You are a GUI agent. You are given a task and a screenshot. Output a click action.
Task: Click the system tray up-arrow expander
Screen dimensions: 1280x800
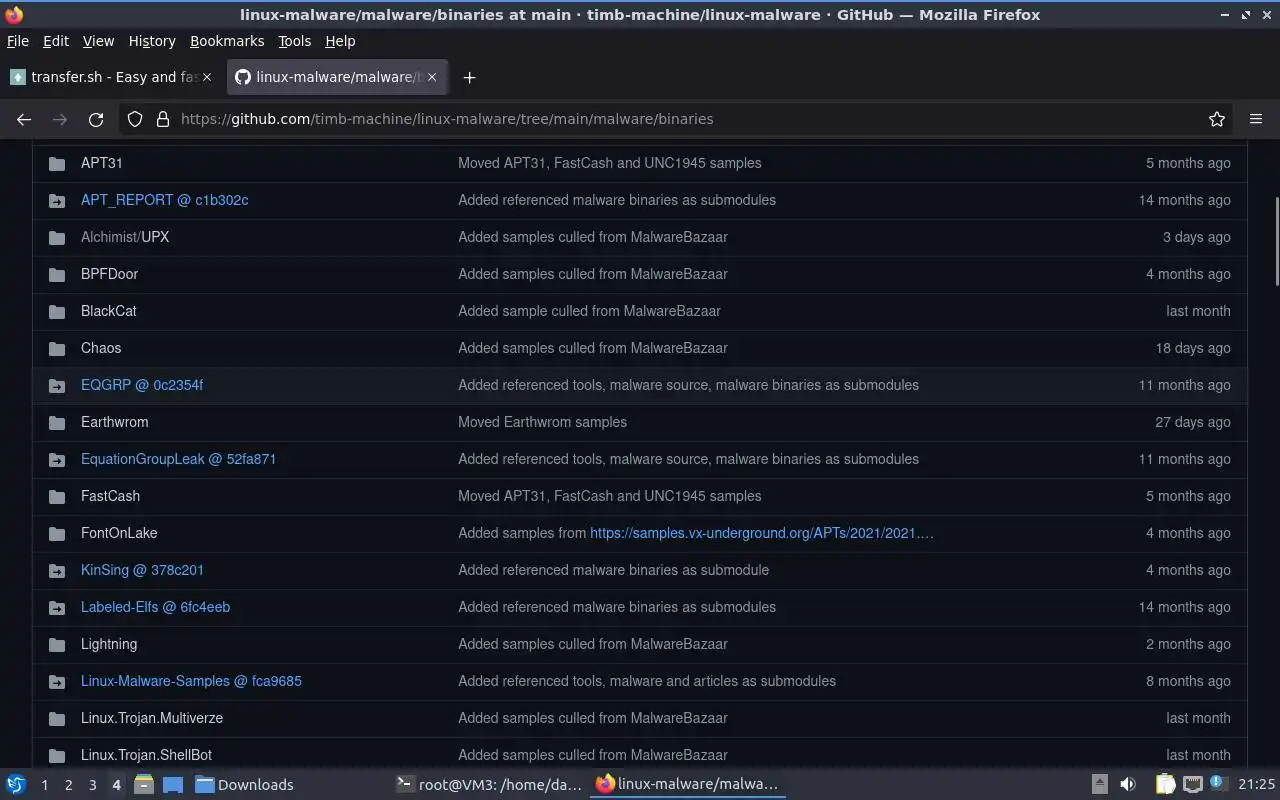[1099, 784]
